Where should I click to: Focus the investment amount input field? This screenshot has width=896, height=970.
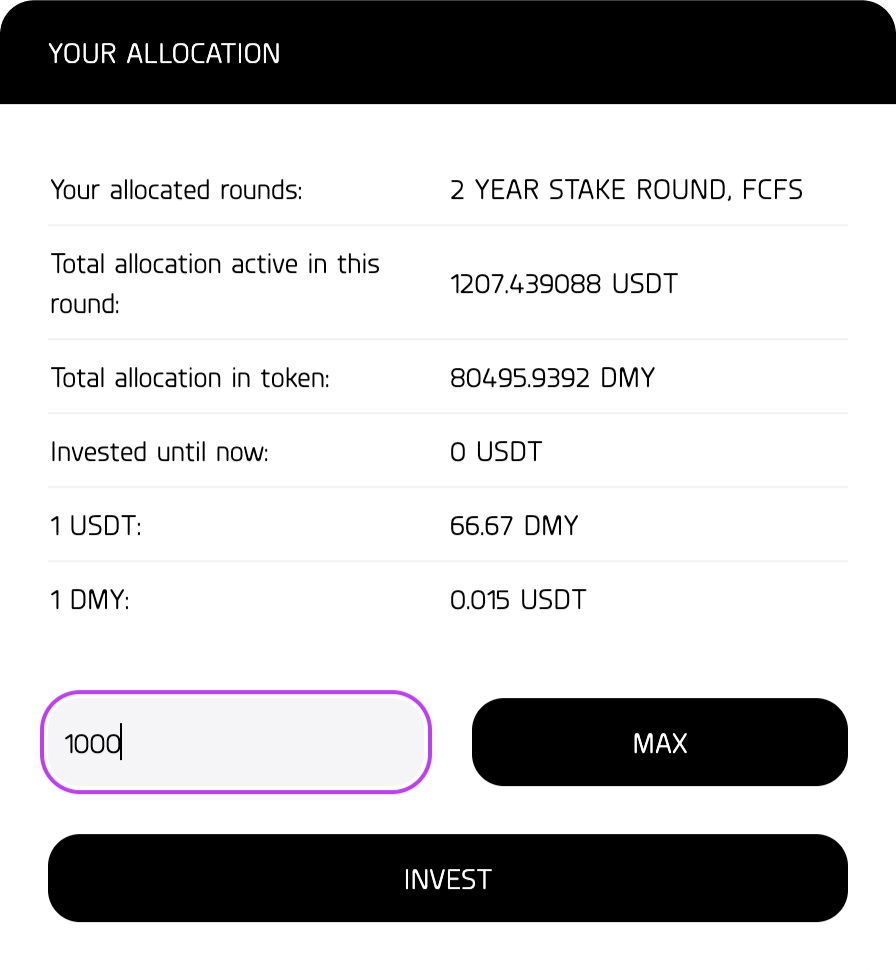[x=236, y=743]
